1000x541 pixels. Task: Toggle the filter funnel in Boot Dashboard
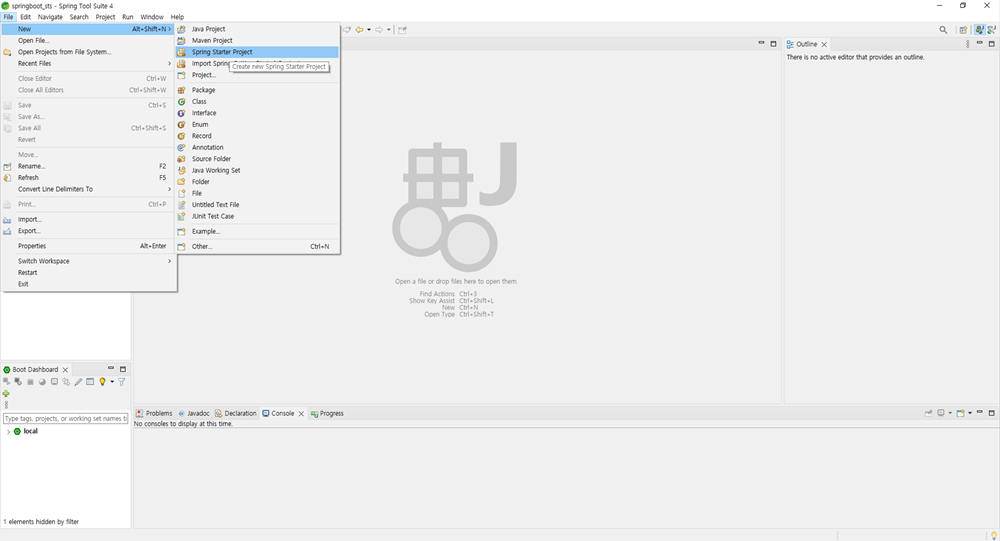click(122, 382)
